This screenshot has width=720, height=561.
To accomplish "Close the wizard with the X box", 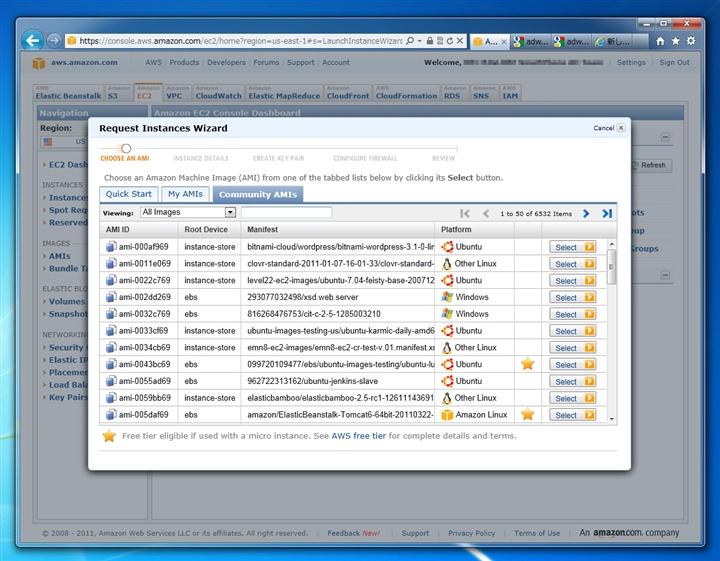I will 621,128.
